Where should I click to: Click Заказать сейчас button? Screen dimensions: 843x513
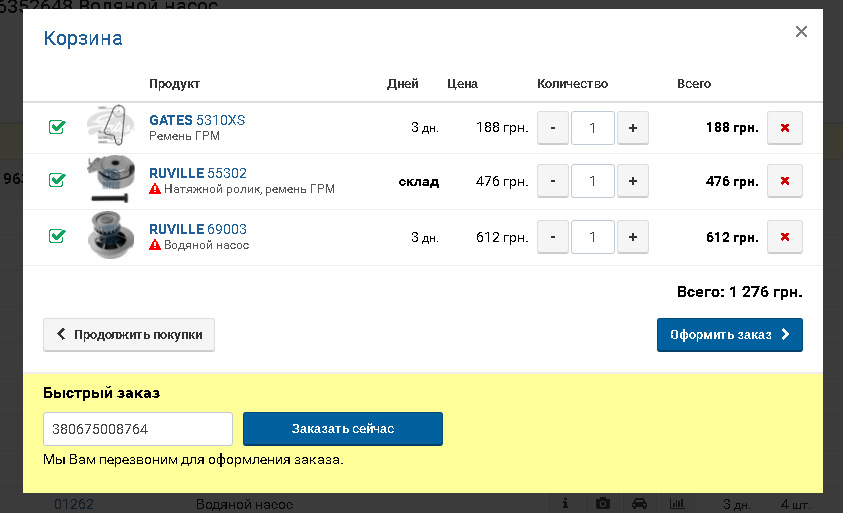343,429
